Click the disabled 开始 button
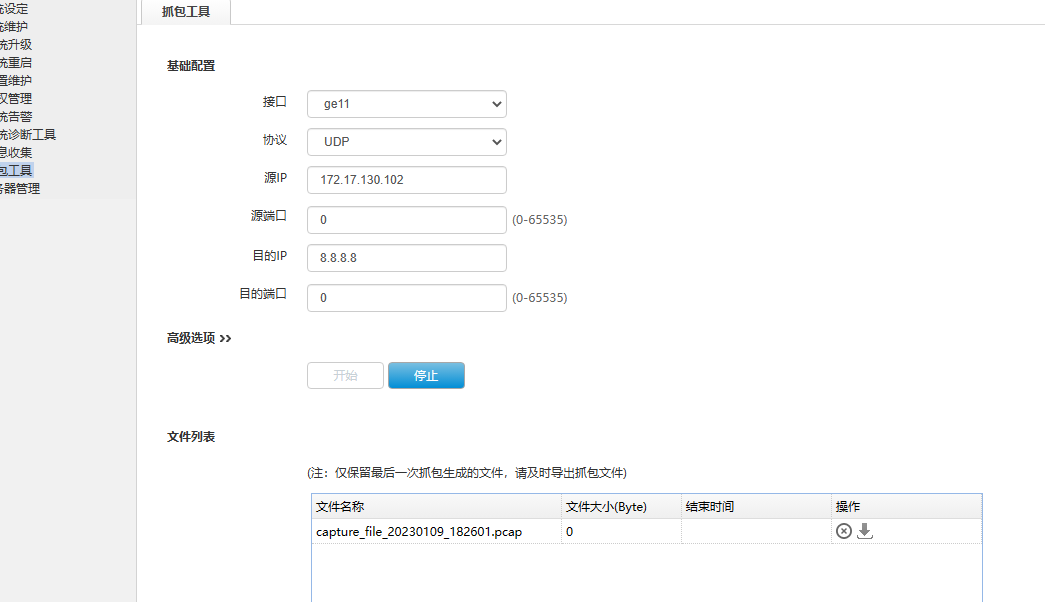Image resolution: width=1045 pixels, height=602 pixels. pos(345,375)
